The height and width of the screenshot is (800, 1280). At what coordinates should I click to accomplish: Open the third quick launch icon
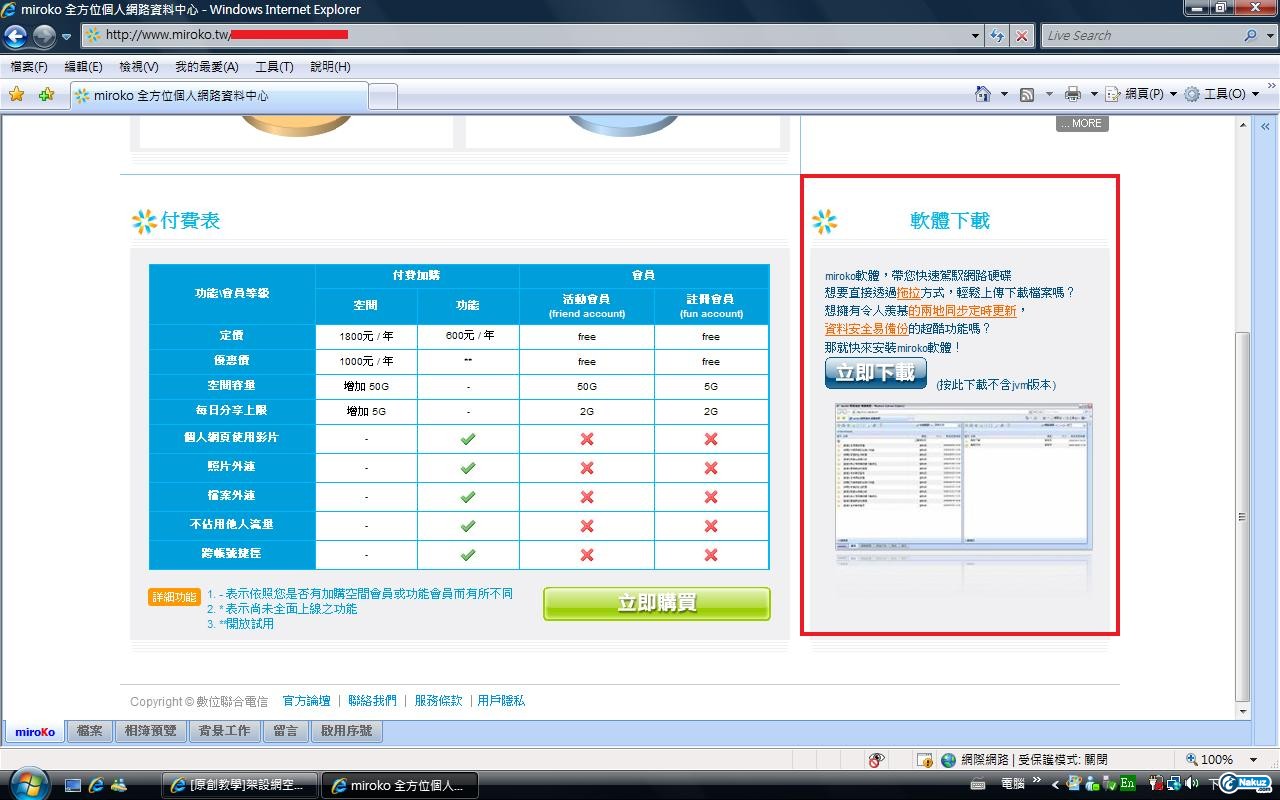point(119,785)
